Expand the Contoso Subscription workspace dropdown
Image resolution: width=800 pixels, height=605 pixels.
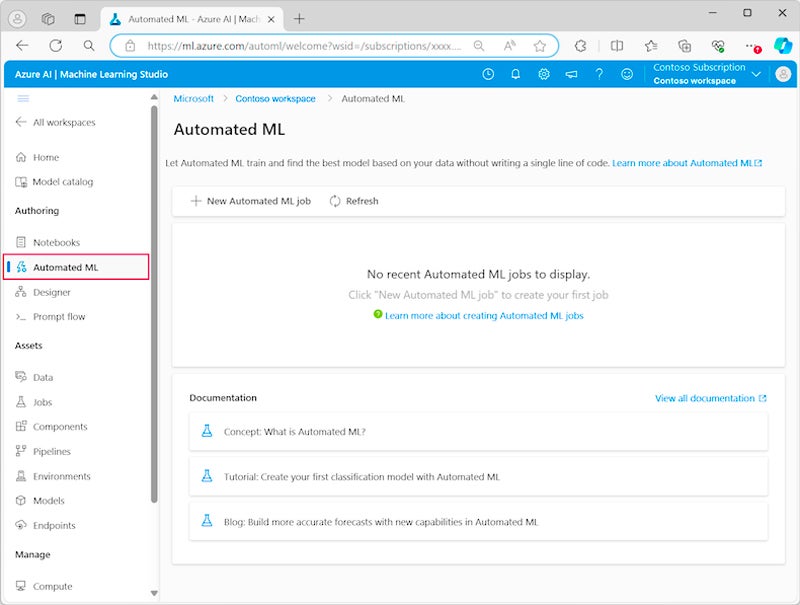click(756, 74)
